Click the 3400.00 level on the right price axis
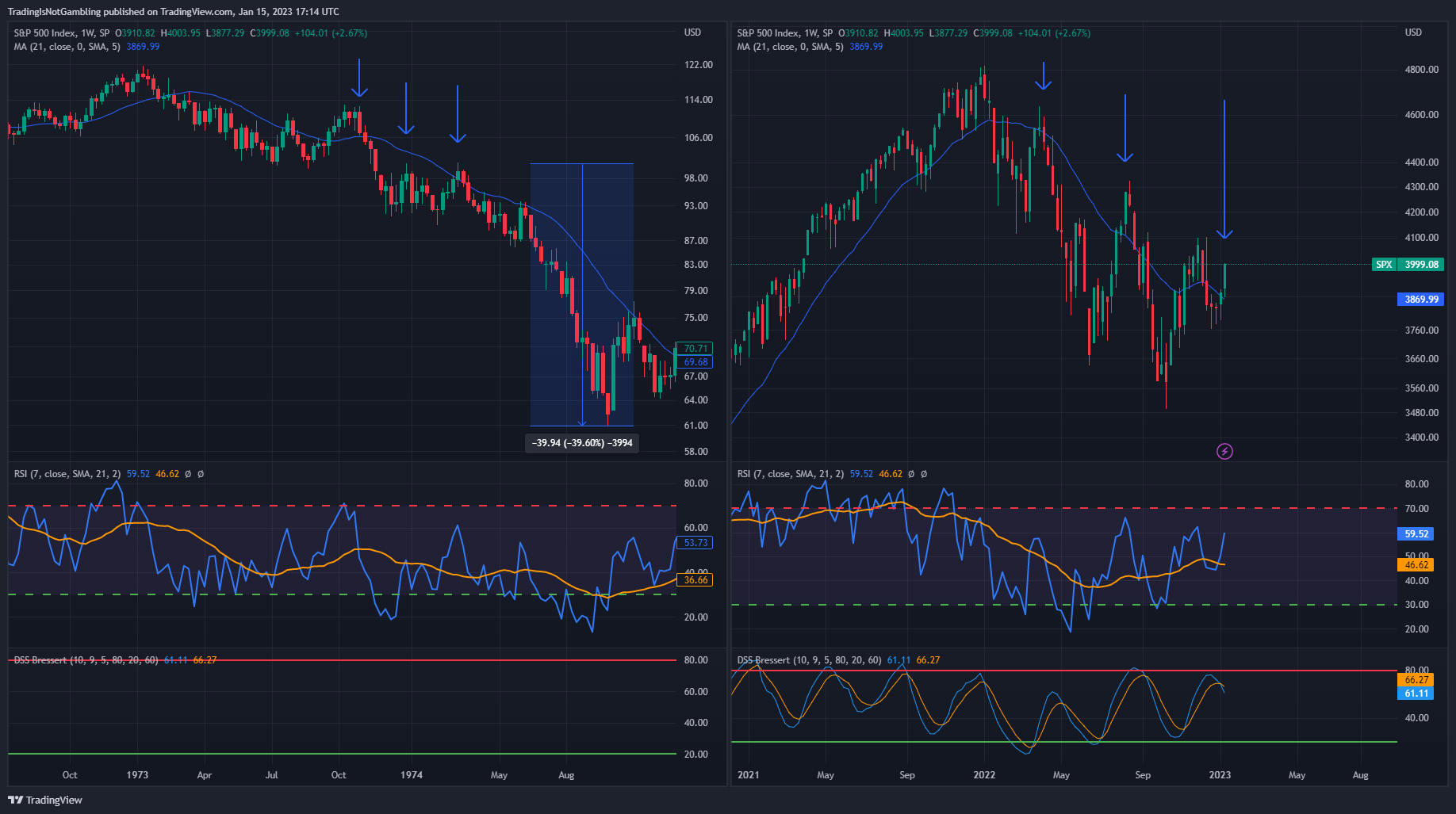Image resolution: width=1456 pixels, height=814 pixels. pyautogui.click(x=1422, y=438)
